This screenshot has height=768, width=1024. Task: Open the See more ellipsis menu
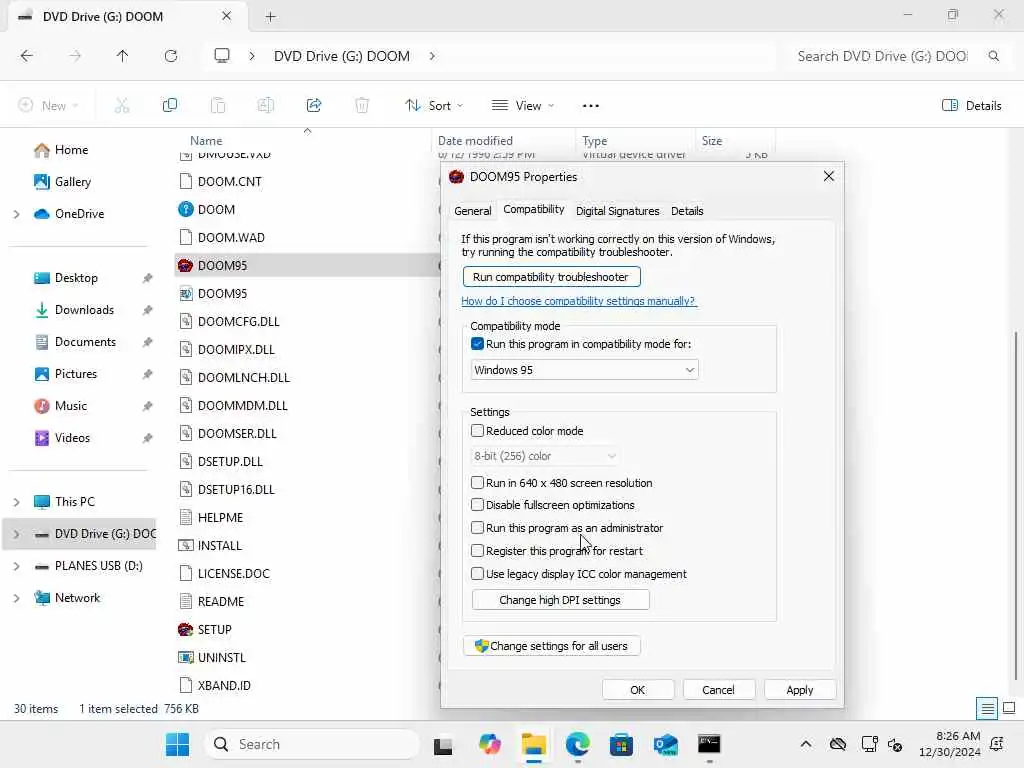590,106
